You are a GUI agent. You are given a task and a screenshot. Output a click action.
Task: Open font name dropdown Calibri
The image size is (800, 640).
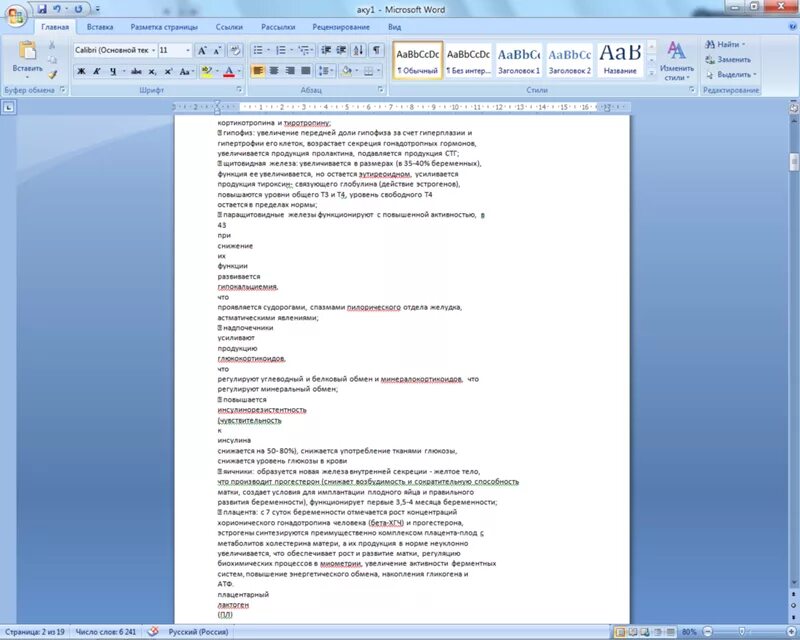[153, 51]
